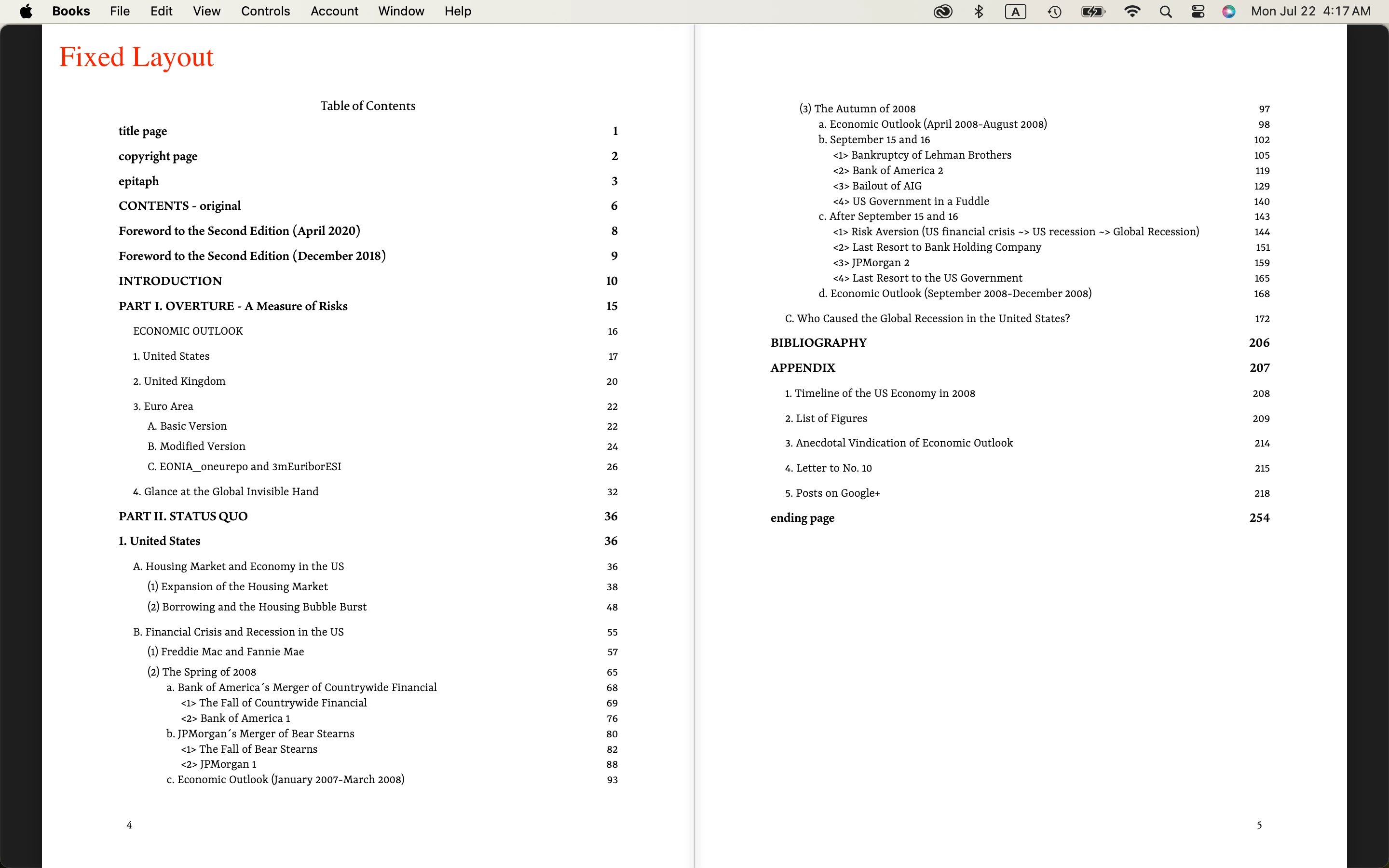Screen dimensions: 1389x868
Task: Go to the INTRODUCTION chapter link
Action: click(x=170, y=281)
